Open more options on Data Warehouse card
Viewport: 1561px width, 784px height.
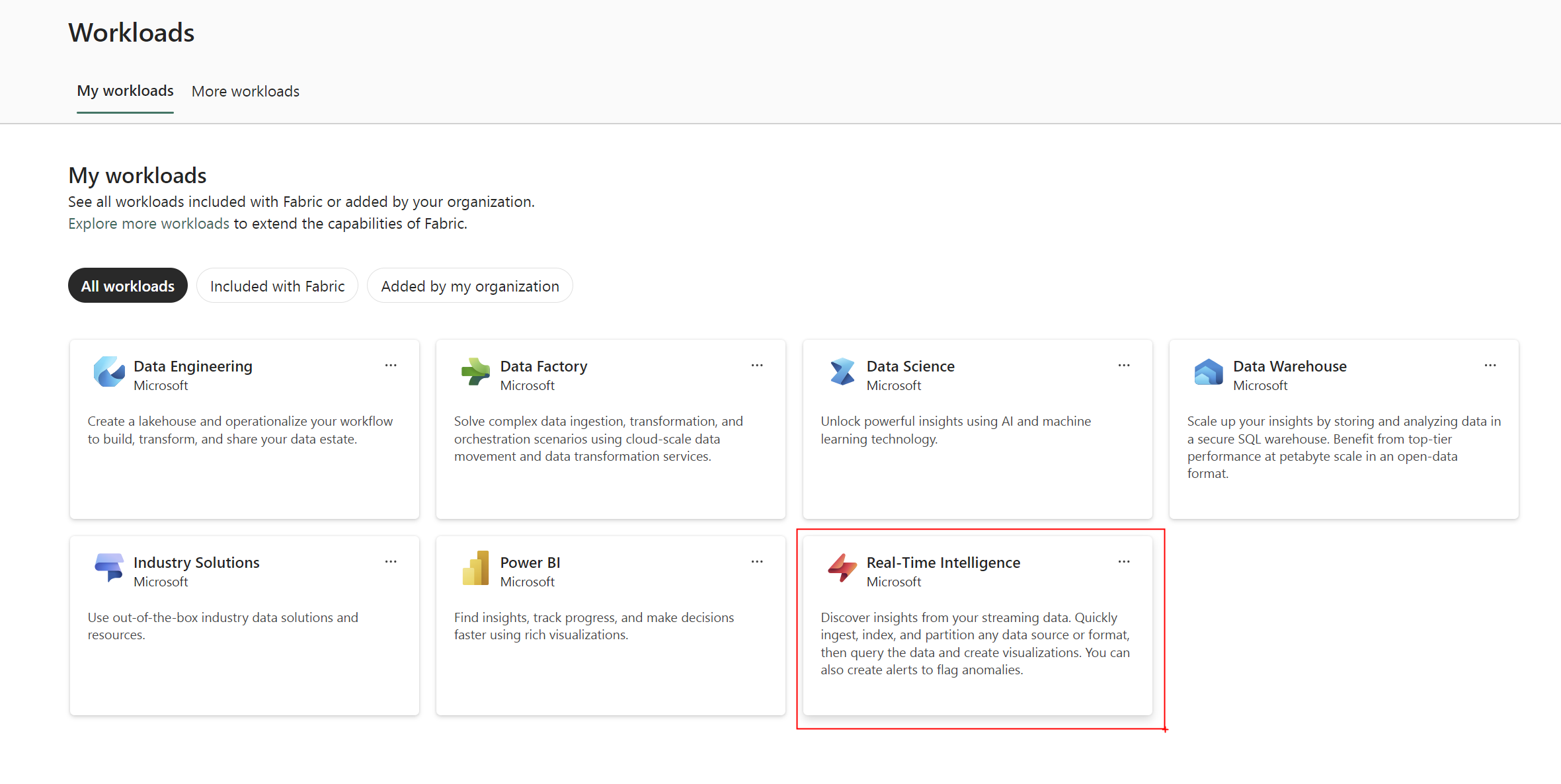pos(1490,366)
